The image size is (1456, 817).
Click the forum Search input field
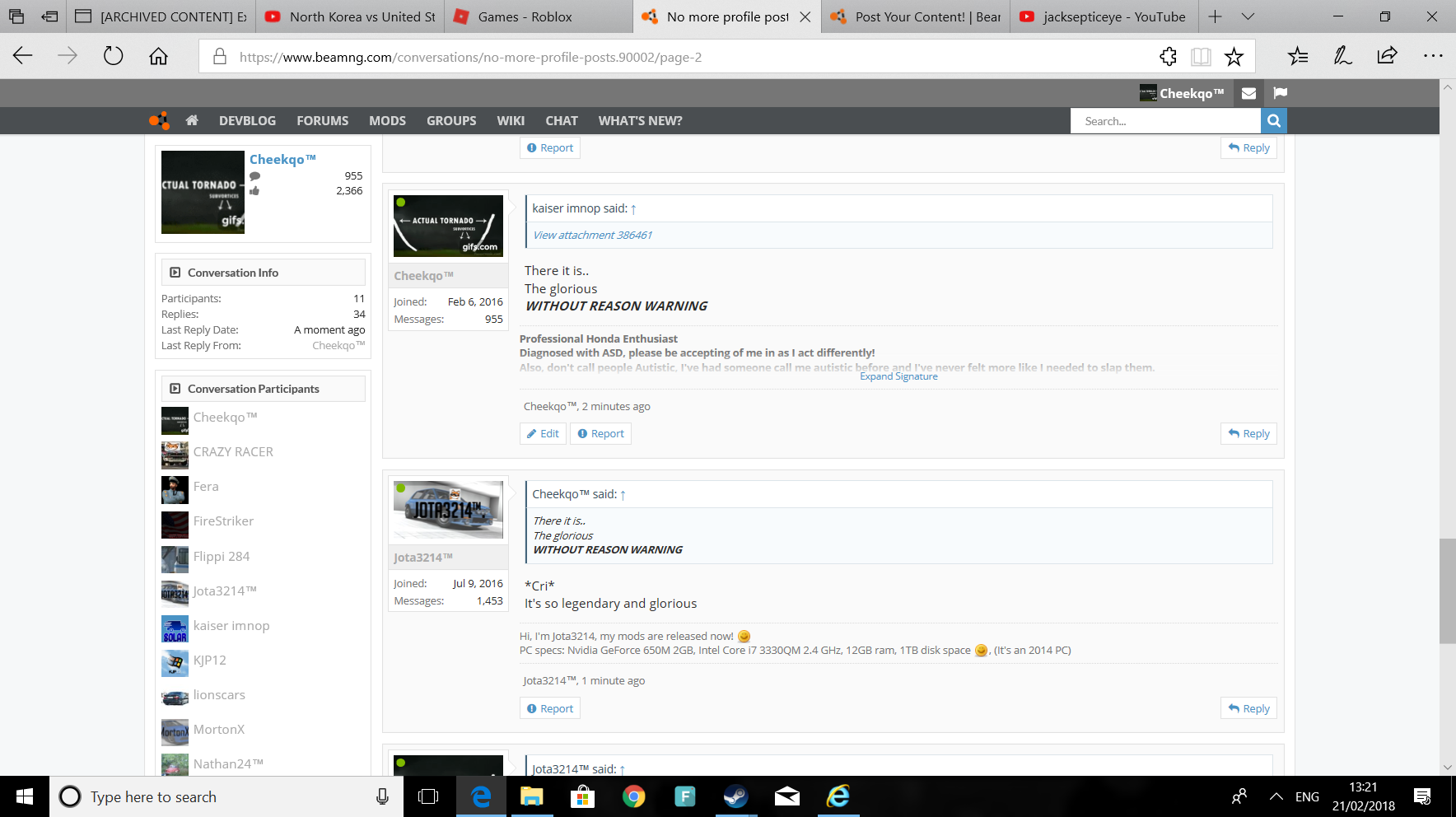click(1165, 121)
